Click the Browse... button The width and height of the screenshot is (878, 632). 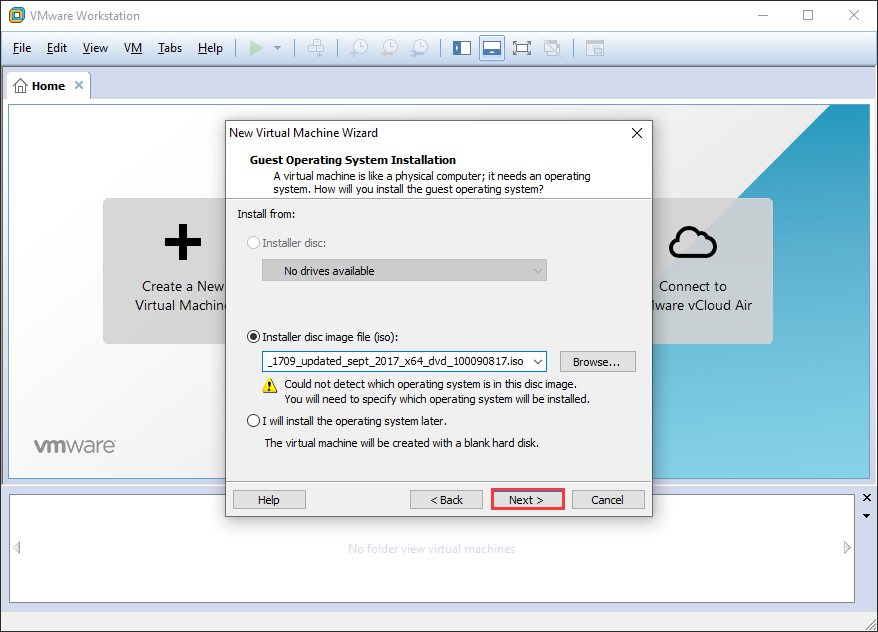click(x=597, y=362)
